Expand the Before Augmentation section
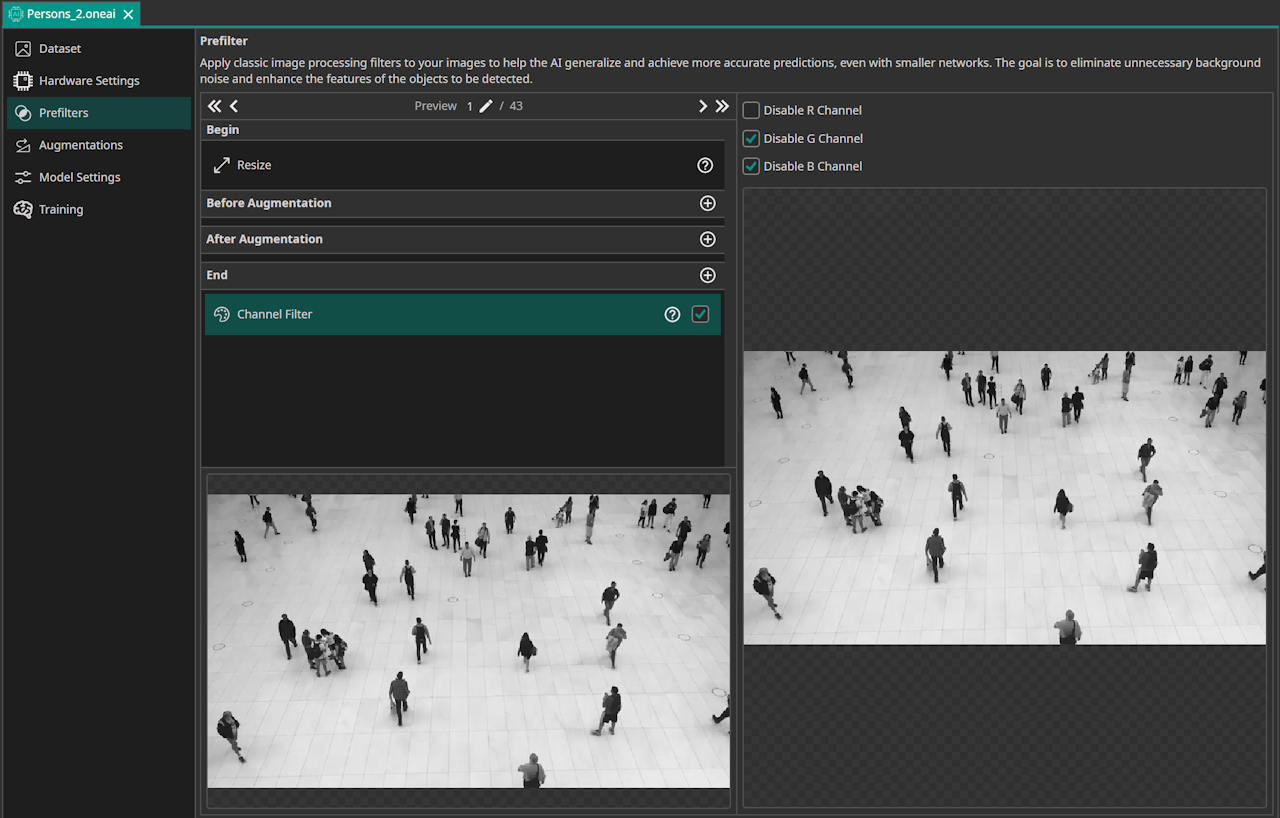The width and height of the screenshot is (1280, 818). pyautogui.click(x=707, y=203)
